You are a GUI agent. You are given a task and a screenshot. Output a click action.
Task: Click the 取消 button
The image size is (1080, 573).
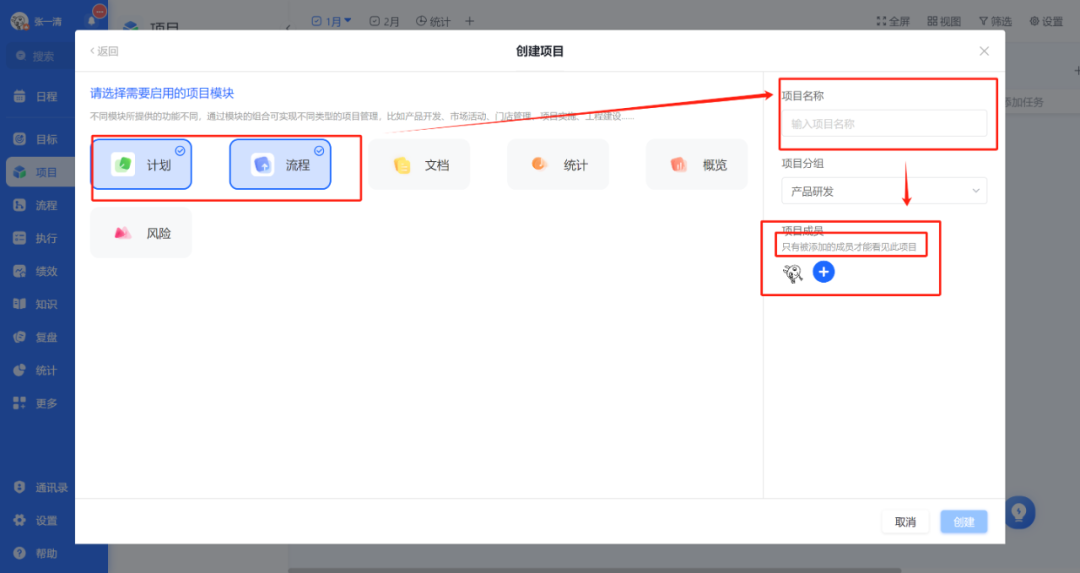point(905,522)
